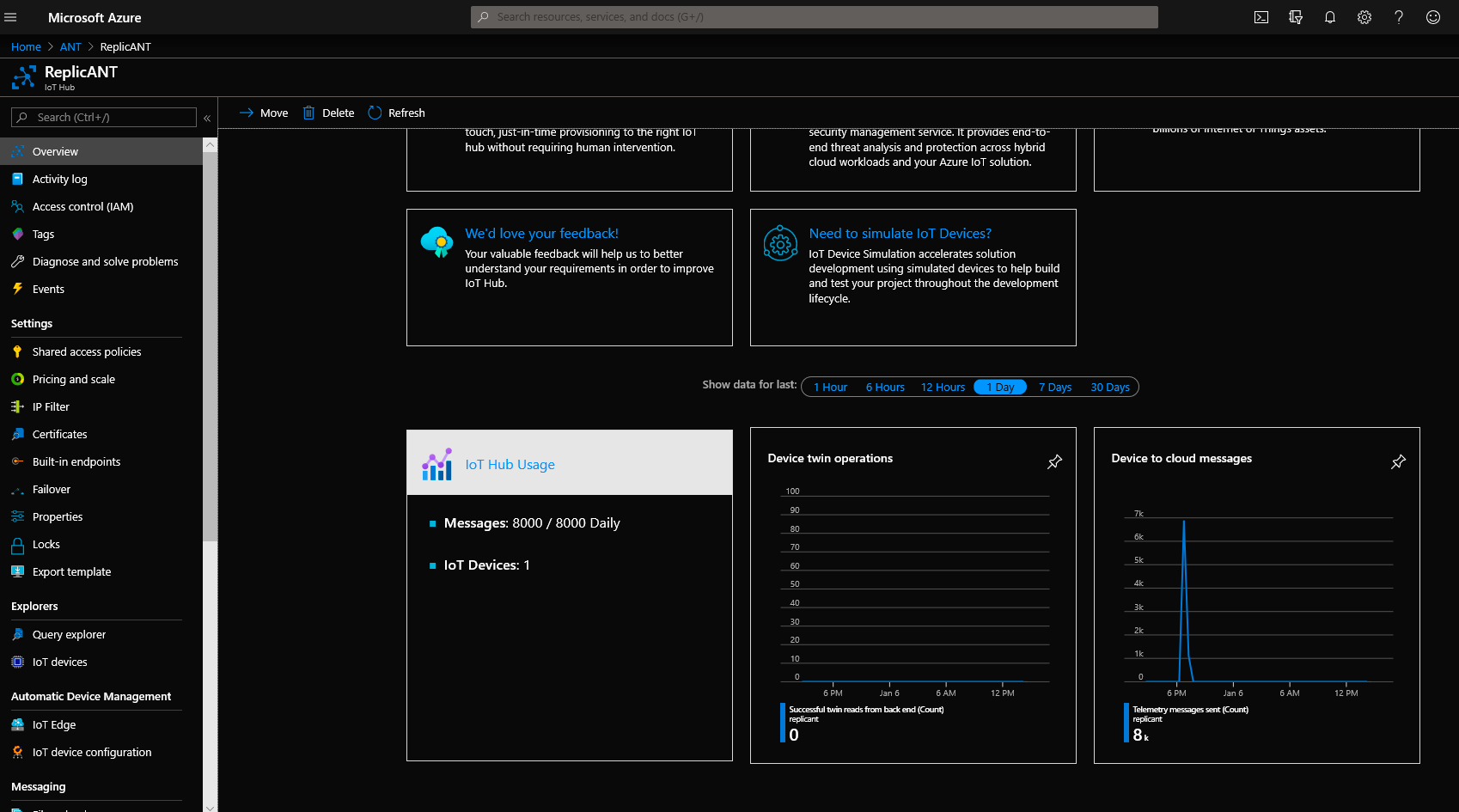The height and width of the screenshot is (812, 1459).
Task: Click the Delete trash can icon
Action: [308, 113]
